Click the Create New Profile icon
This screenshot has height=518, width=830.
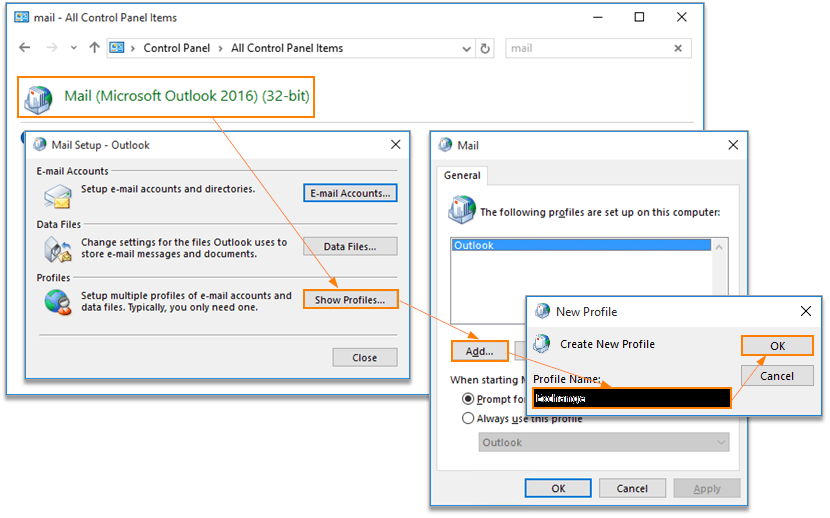coord(542,344)
